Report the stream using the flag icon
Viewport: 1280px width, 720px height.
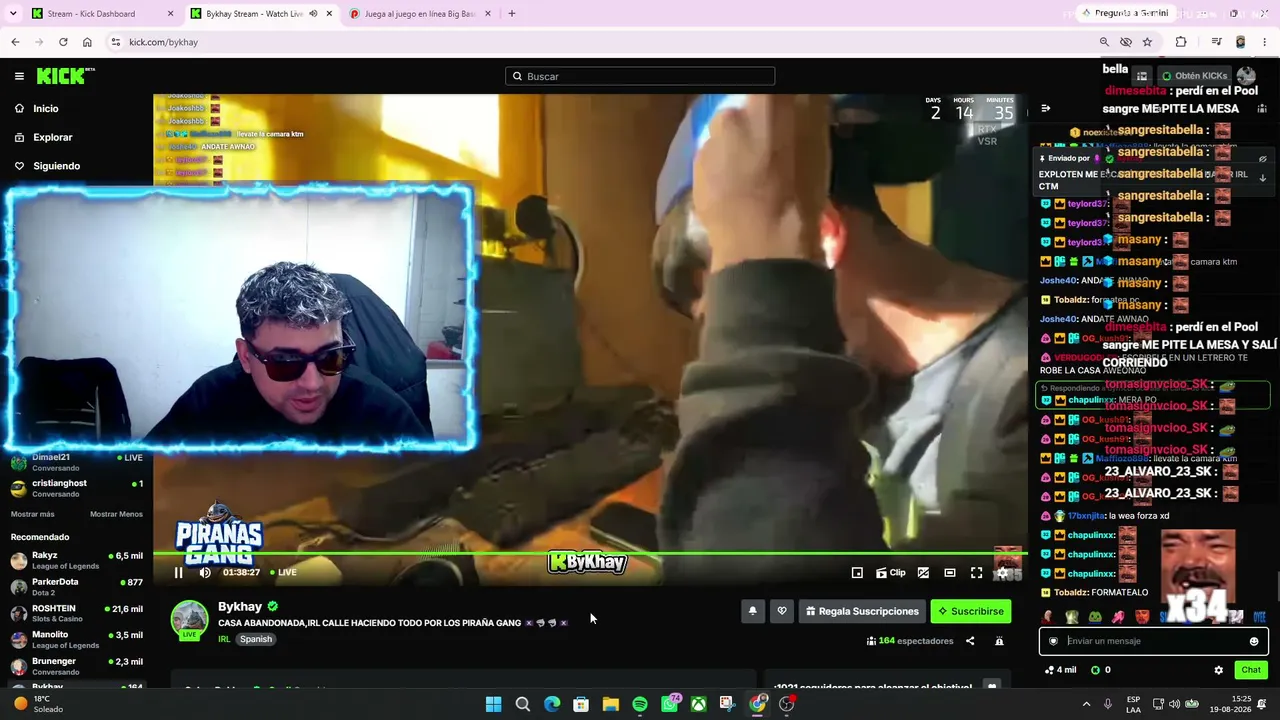pos(999,641)
